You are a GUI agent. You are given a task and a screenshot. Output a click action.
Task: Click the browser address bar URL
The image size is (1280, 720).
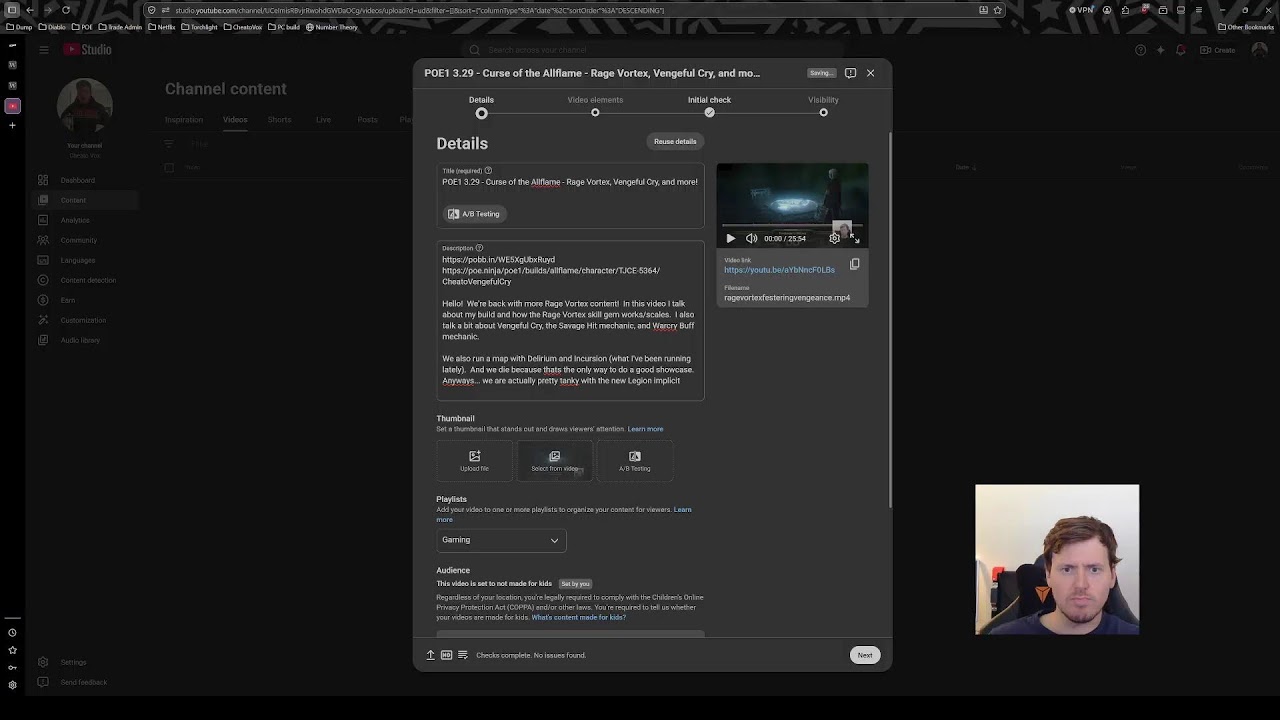[x=420, y=10]
